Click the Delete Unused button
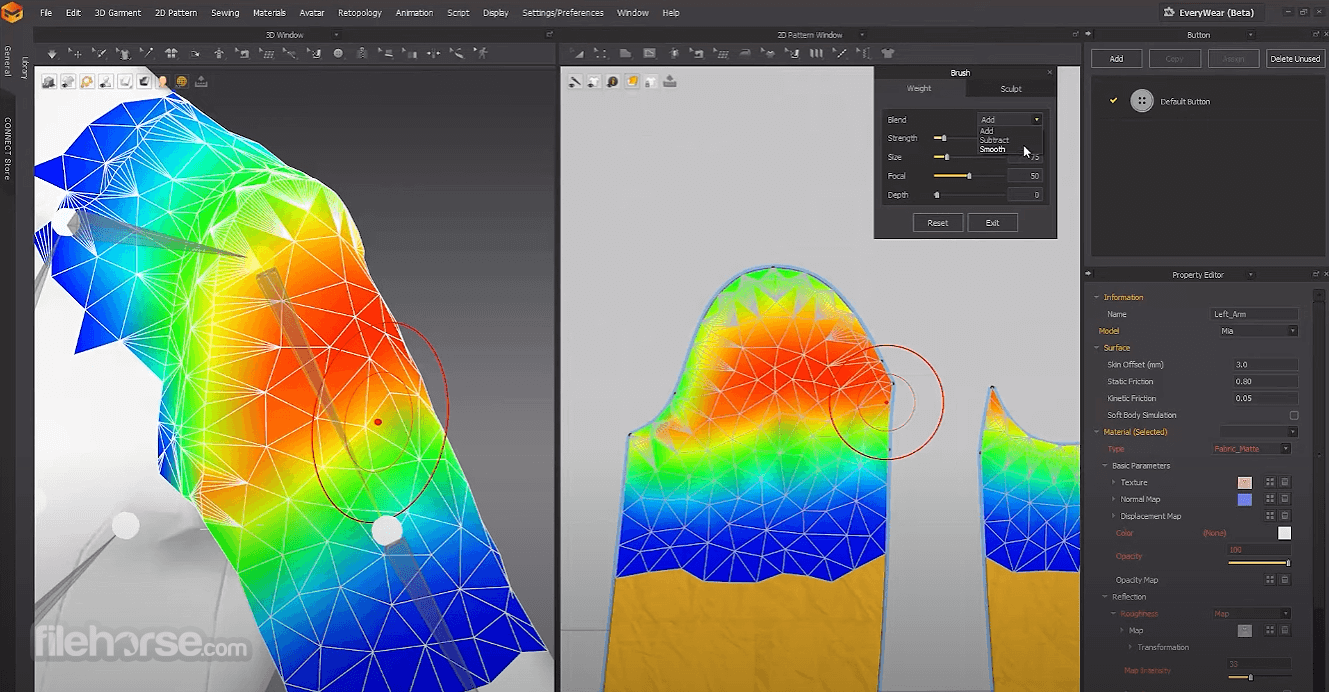The width and height of the screenshot is (1329, 692). point(1295,59)
